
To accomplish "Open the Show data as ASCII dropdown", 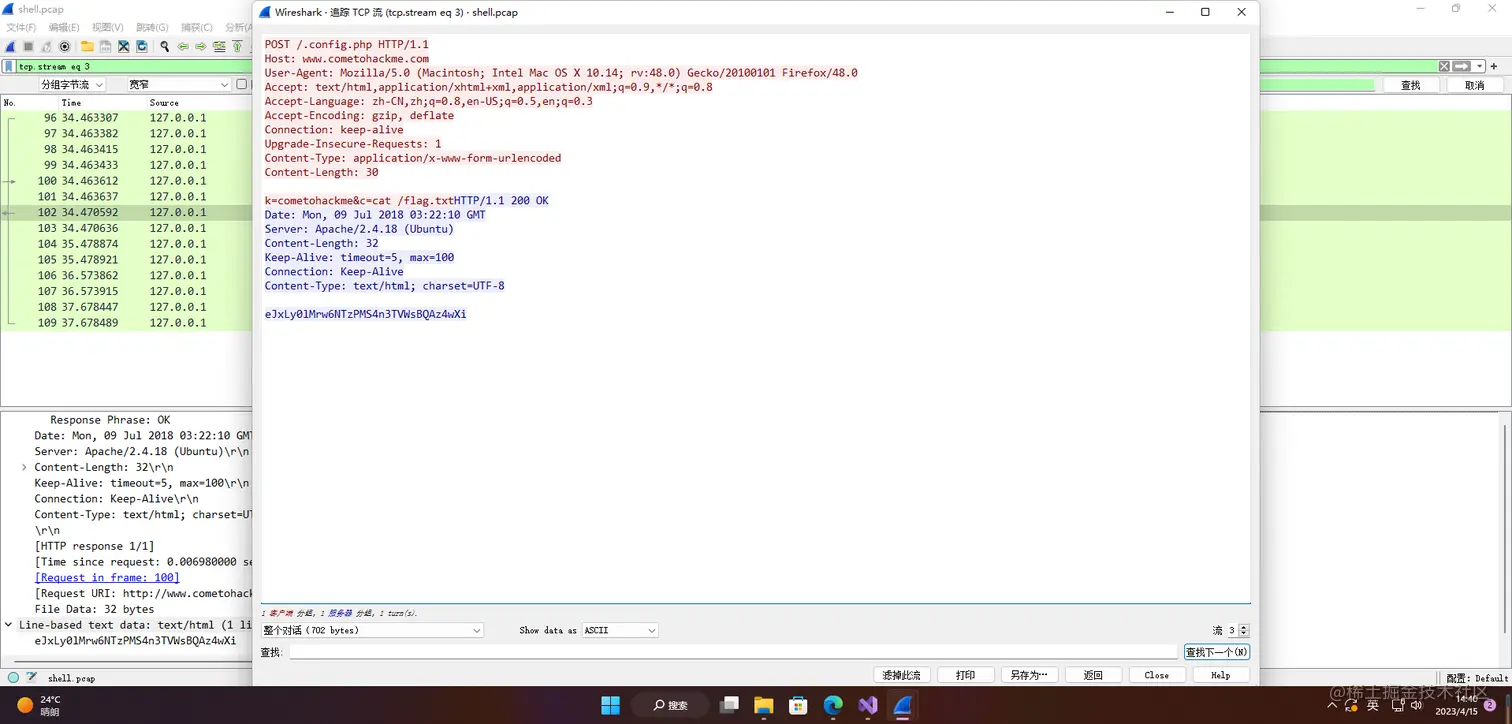I will 620,630.
